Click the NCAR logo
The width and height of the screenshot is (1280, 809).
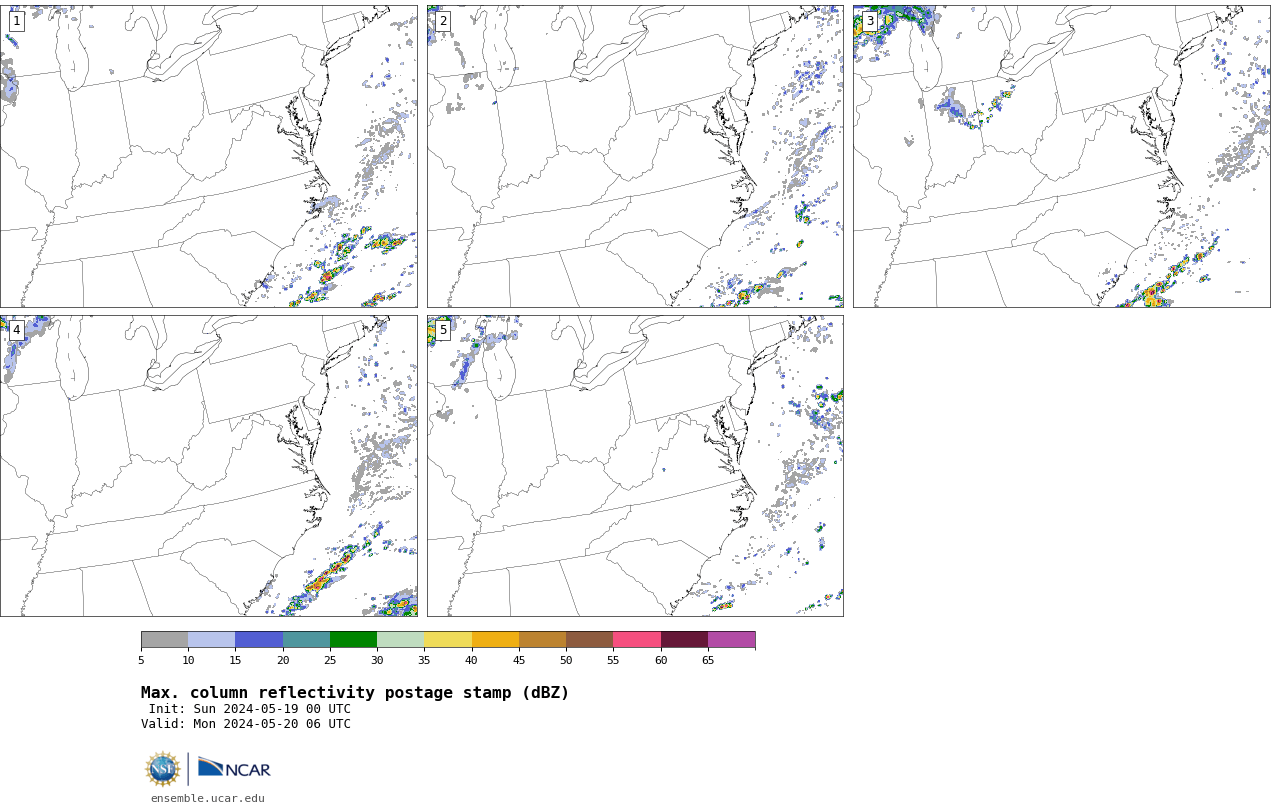click(x=234, y=768)
